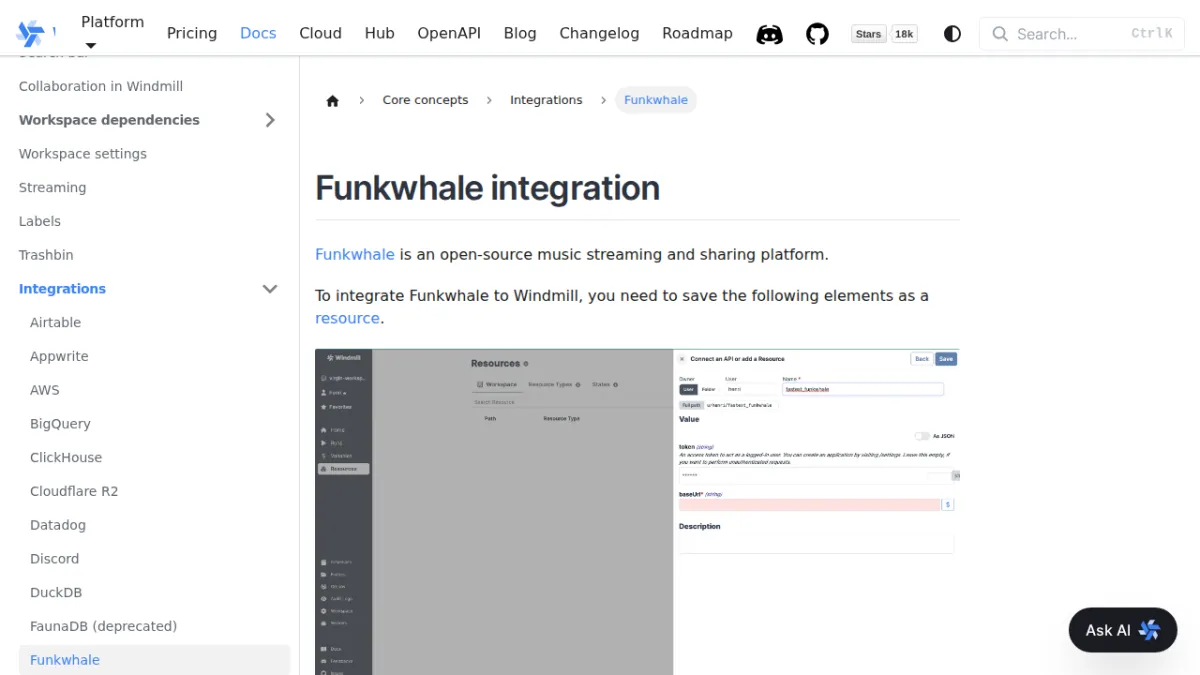The height and width of the screenshot is (675, 1200).
Task: Select Discord in integrations list
Action: coord(54,559)
